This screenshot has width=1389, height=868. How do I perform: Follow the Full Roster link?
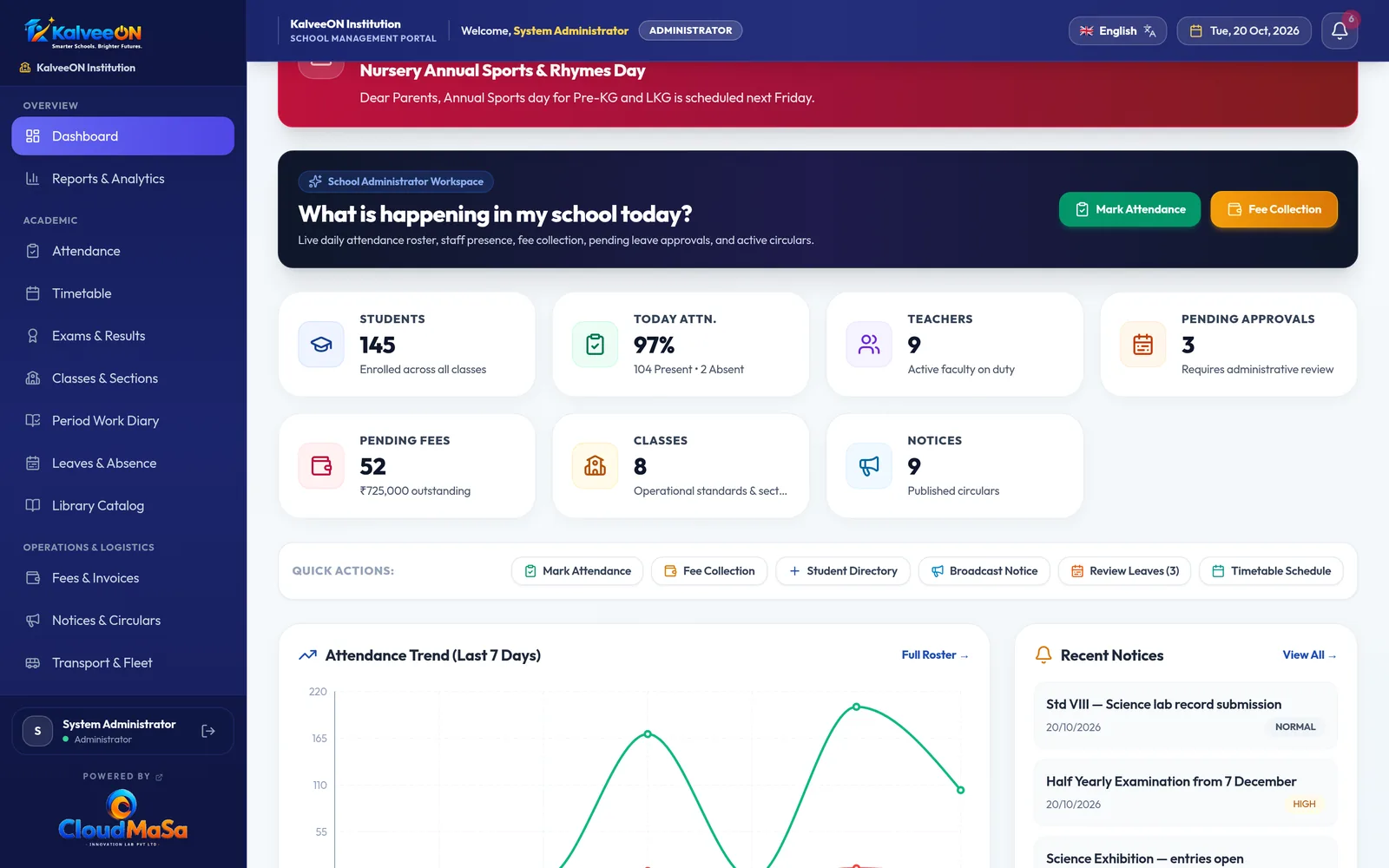935,655
